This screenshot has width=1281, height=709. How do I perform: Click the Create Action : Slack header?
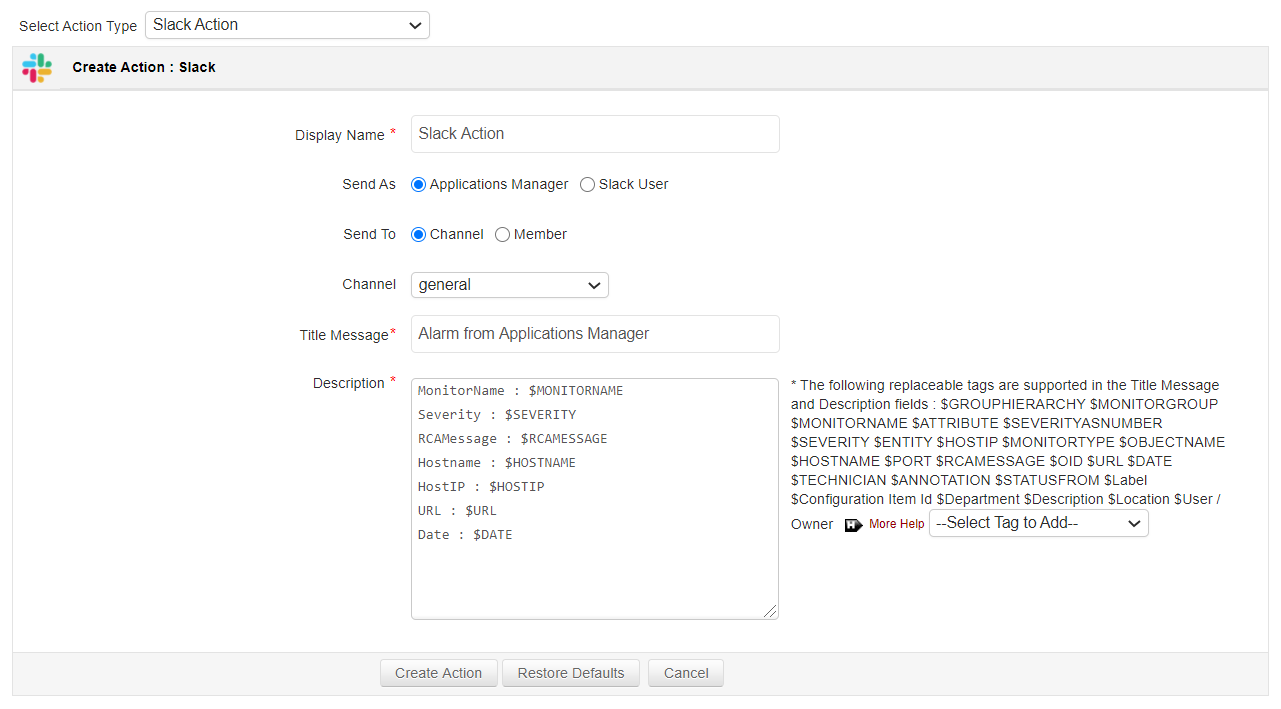pyautogui.click(x=144, y=68)
